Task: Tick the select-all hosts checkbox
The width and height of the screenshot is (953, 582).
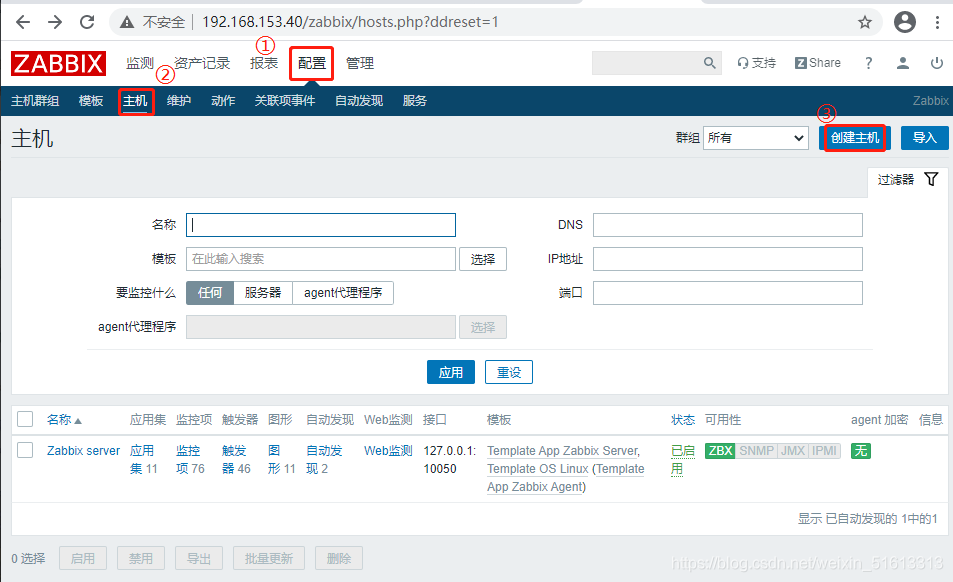Action: coord(25,419)
